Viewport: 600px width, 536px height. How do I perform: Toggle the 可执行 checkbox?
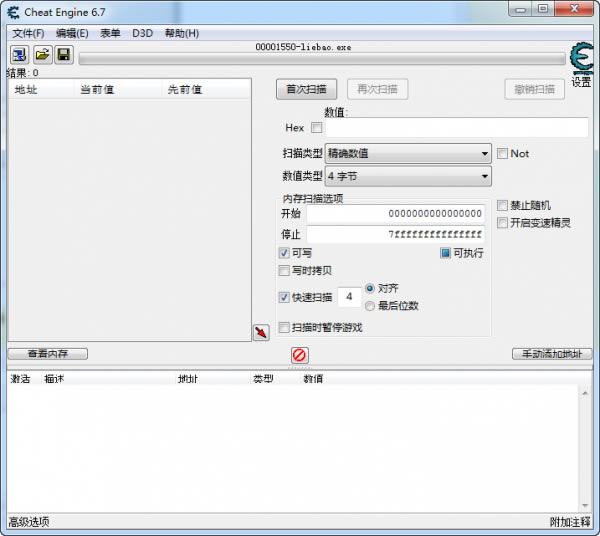click(445, 253)
